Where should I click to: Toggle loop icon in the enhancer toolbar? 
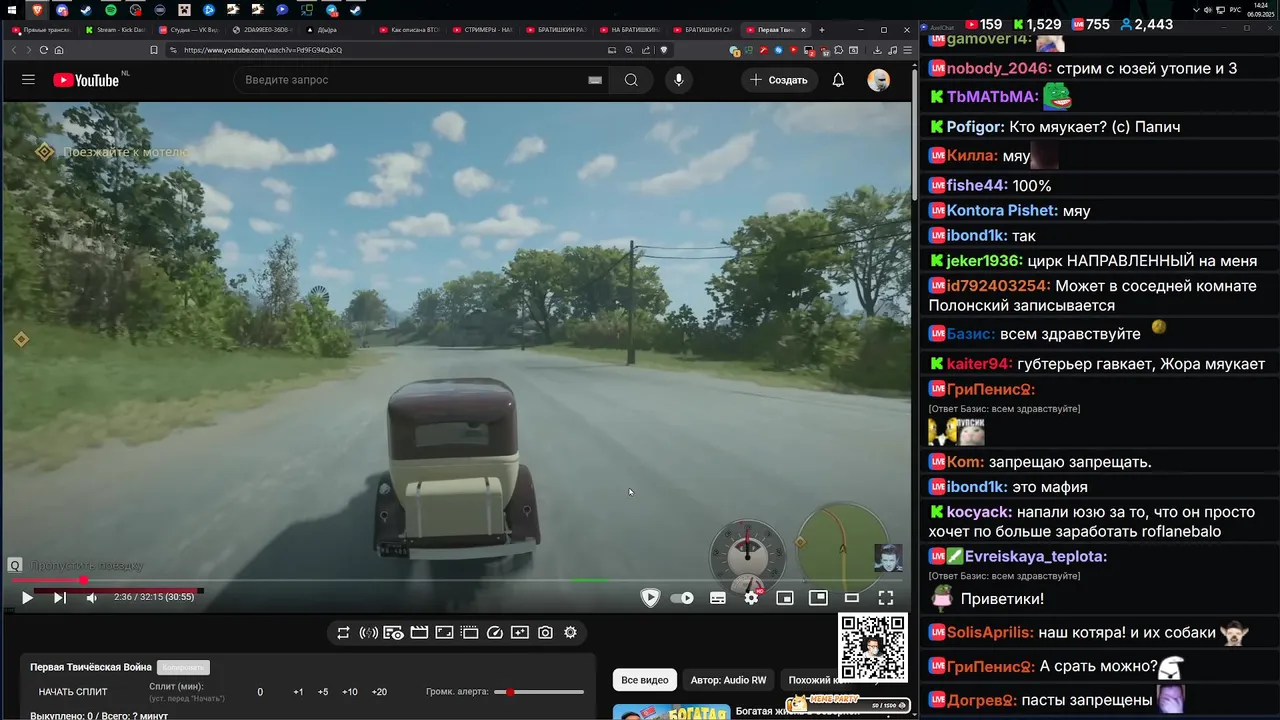coord(343,632)
